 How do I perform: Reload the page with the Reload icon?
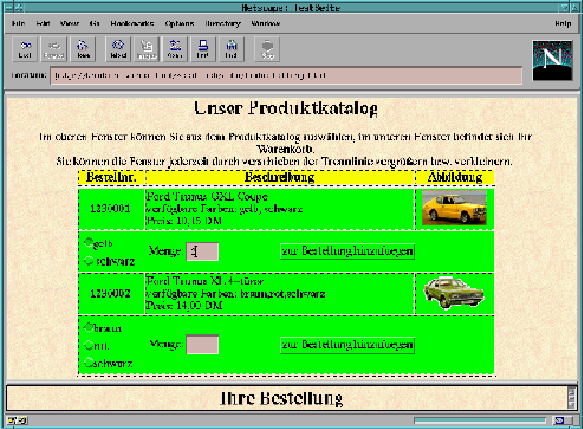click(x=118, y=49)
